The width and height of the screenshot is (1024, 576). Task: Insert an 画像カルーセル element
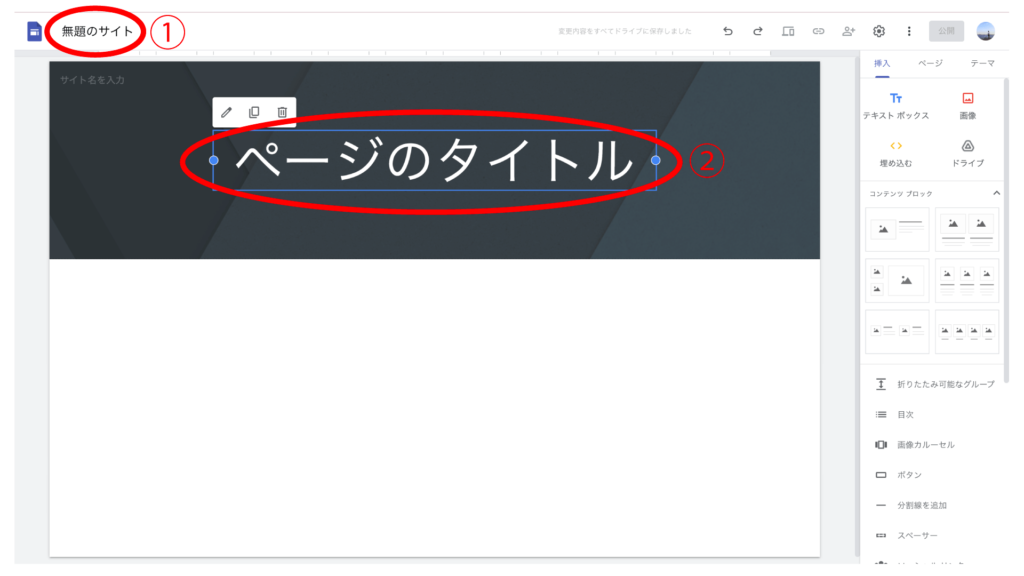pyautogui.click(x=925, y=444)
